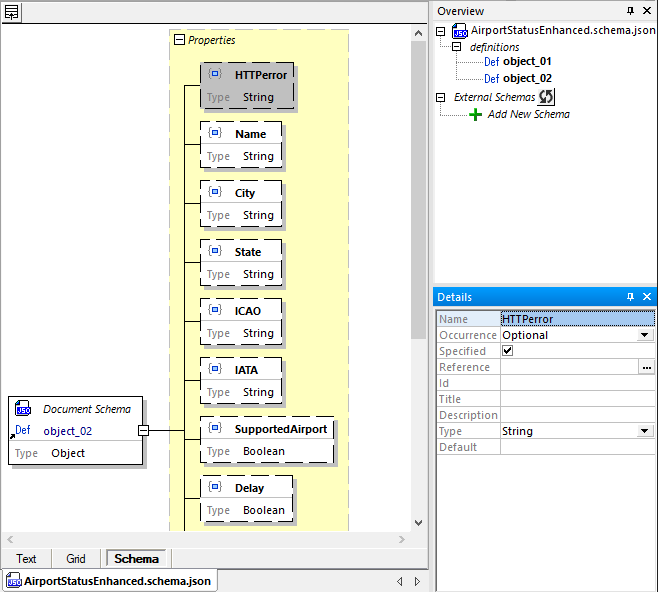This screenshot has width=658, height=592.
Task: Click the schema overview icon at top-left
Action: [12, 12]
